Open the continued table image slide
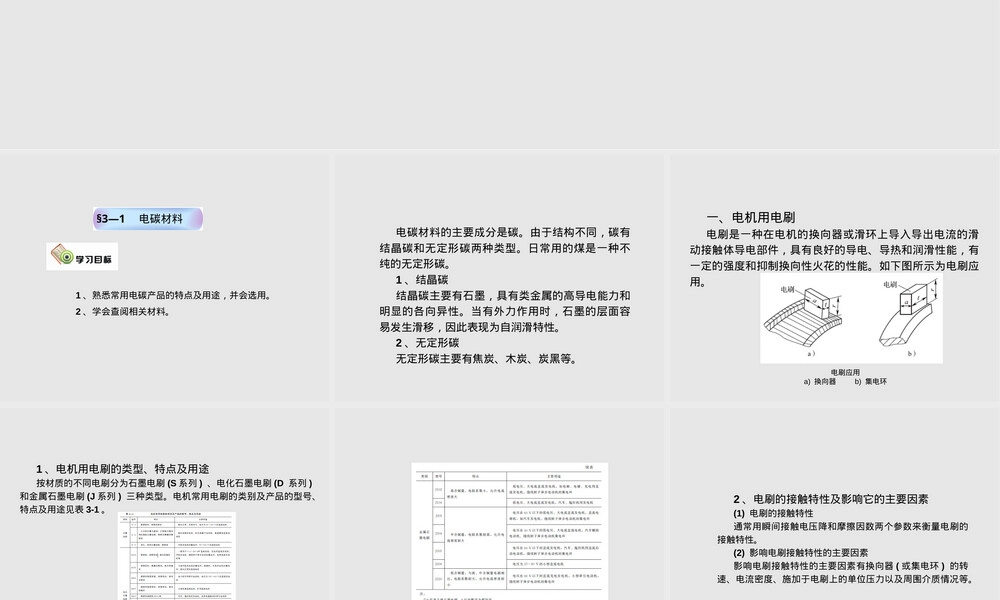This screenshot has width=1000, height=600. (510, 531)
